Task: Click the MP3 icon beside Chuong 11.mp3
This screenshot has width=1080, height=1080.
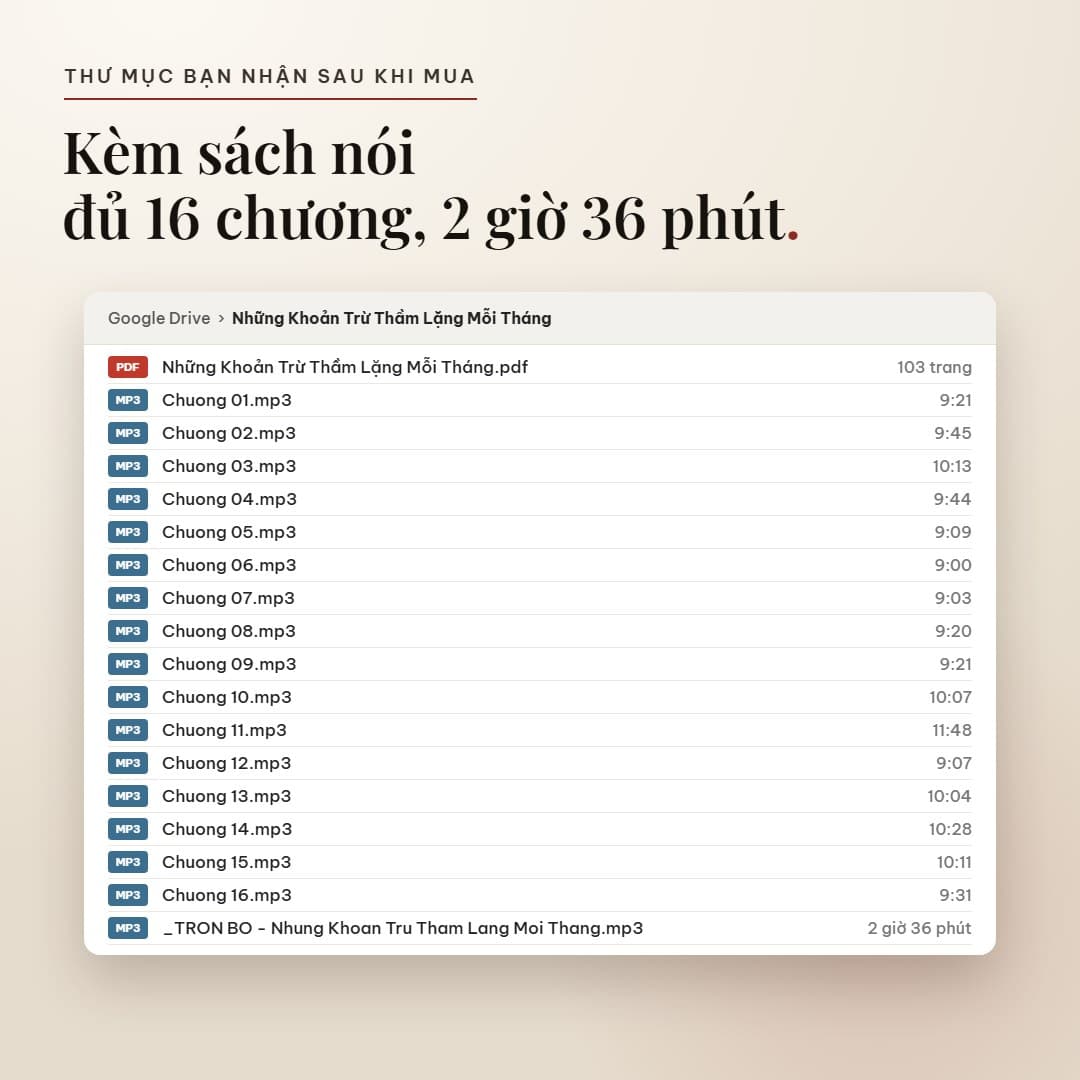Action: pyautogui.click(x=127, y=731)
